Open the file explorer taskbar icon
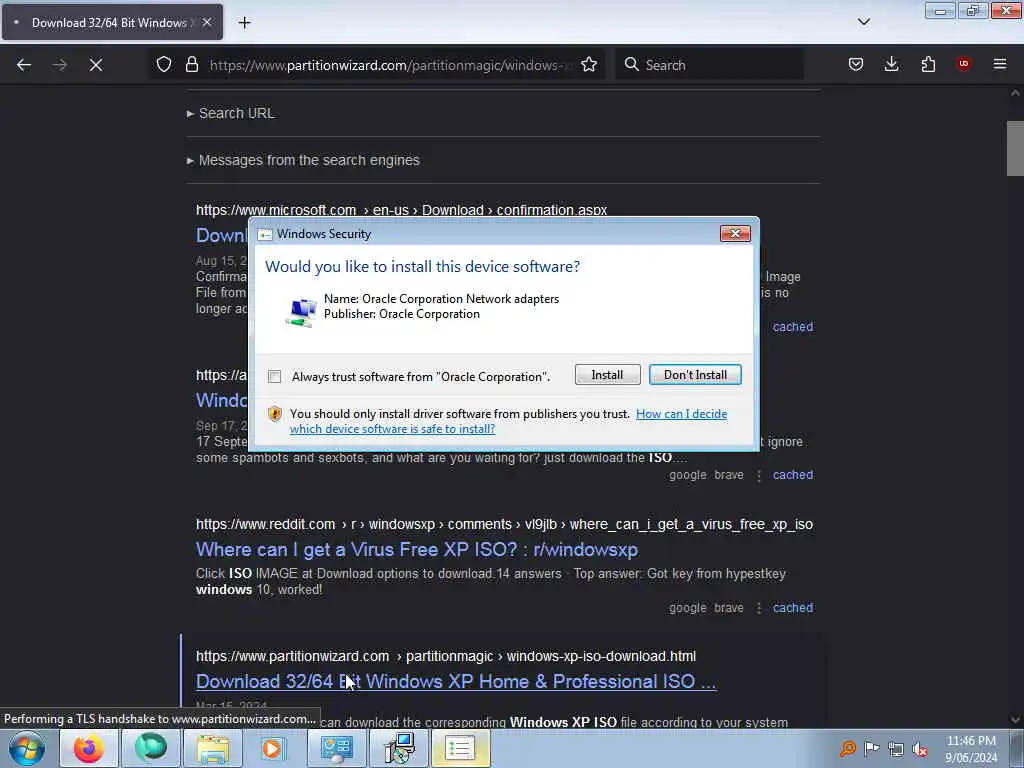This screenshot has width=1024, height=768. (213, 748)
